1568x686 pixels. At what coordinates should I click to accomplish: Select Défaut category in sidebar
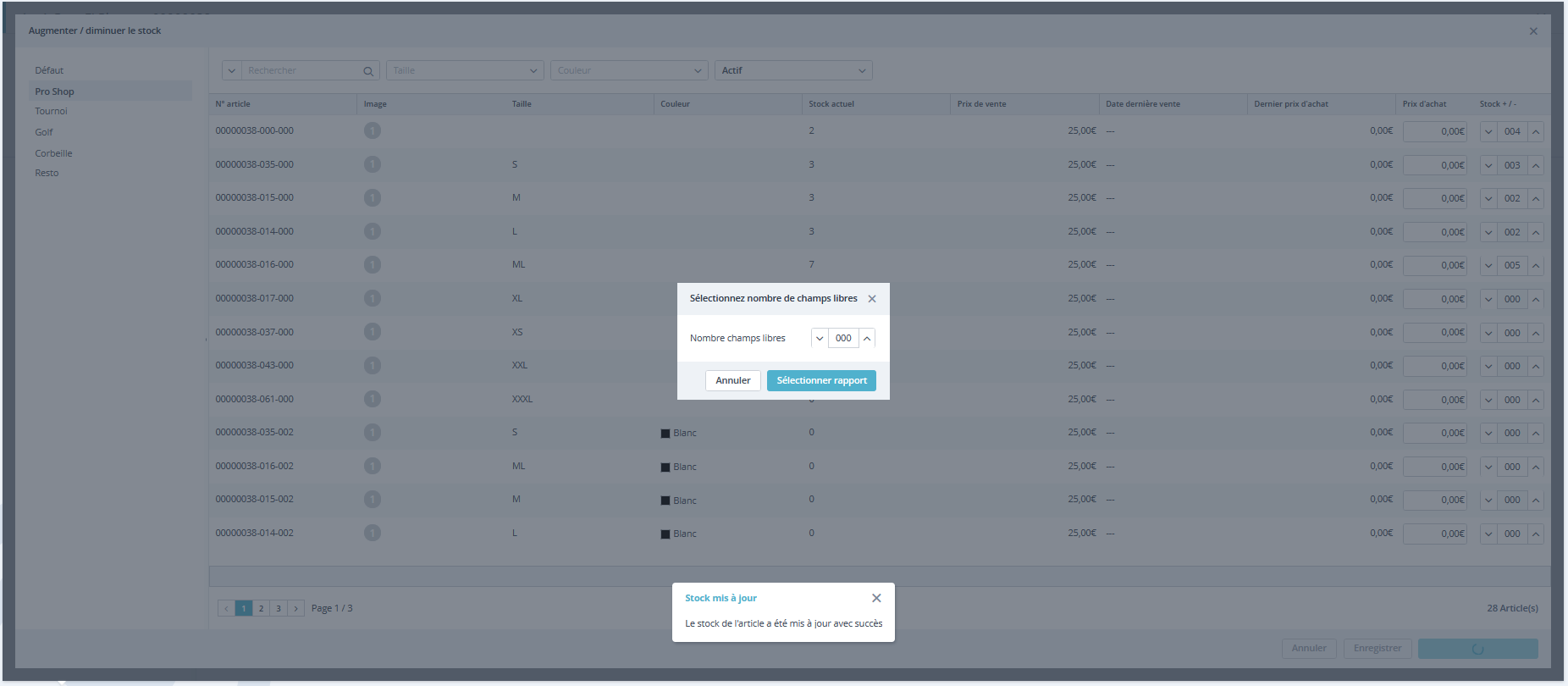tap(49, 70)
